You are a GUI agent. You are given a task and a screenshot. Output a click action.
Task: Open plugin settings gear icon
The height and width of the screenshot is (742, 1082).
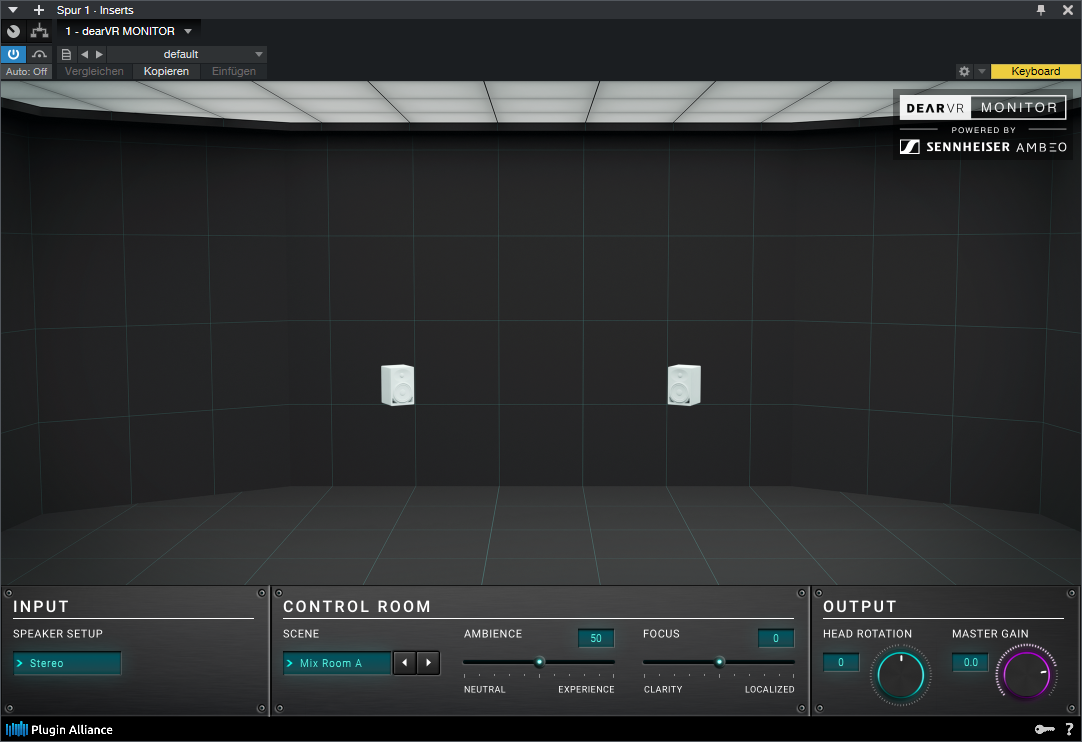pyautogui.click(x=964, y=72)
